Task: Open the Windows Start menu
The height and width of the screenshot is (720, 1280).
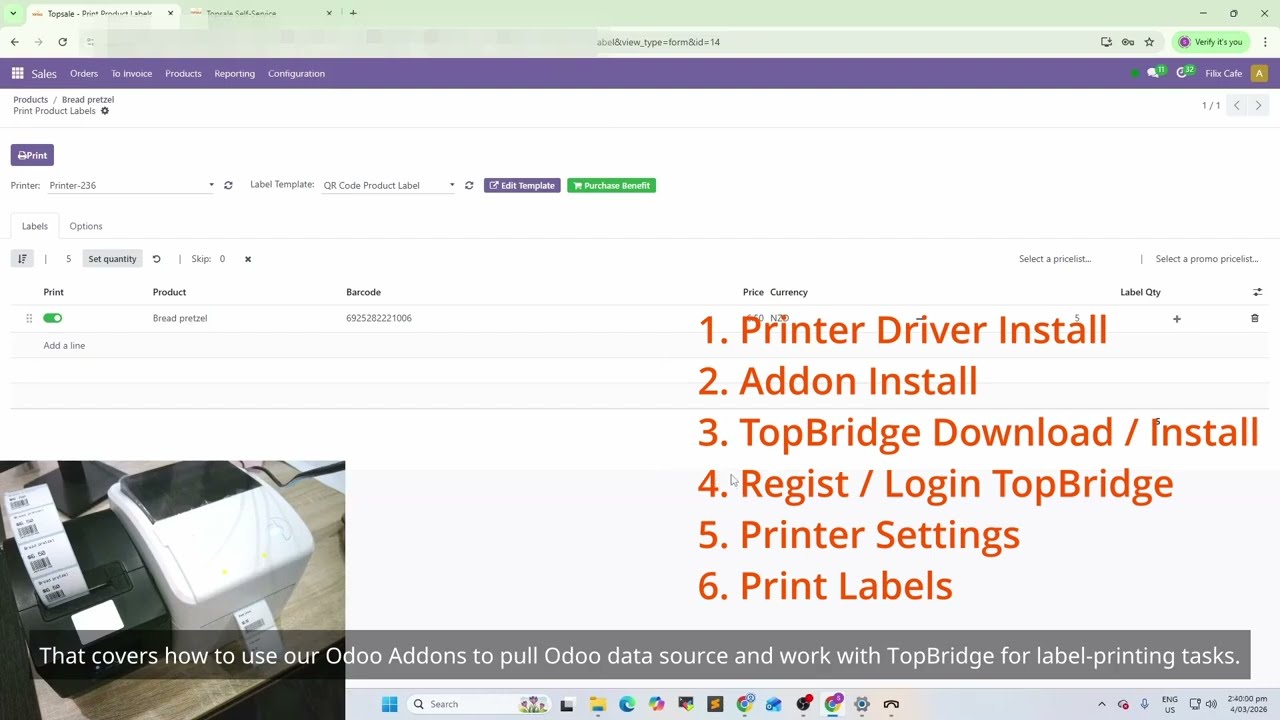Action: click(x=389, y=704)
